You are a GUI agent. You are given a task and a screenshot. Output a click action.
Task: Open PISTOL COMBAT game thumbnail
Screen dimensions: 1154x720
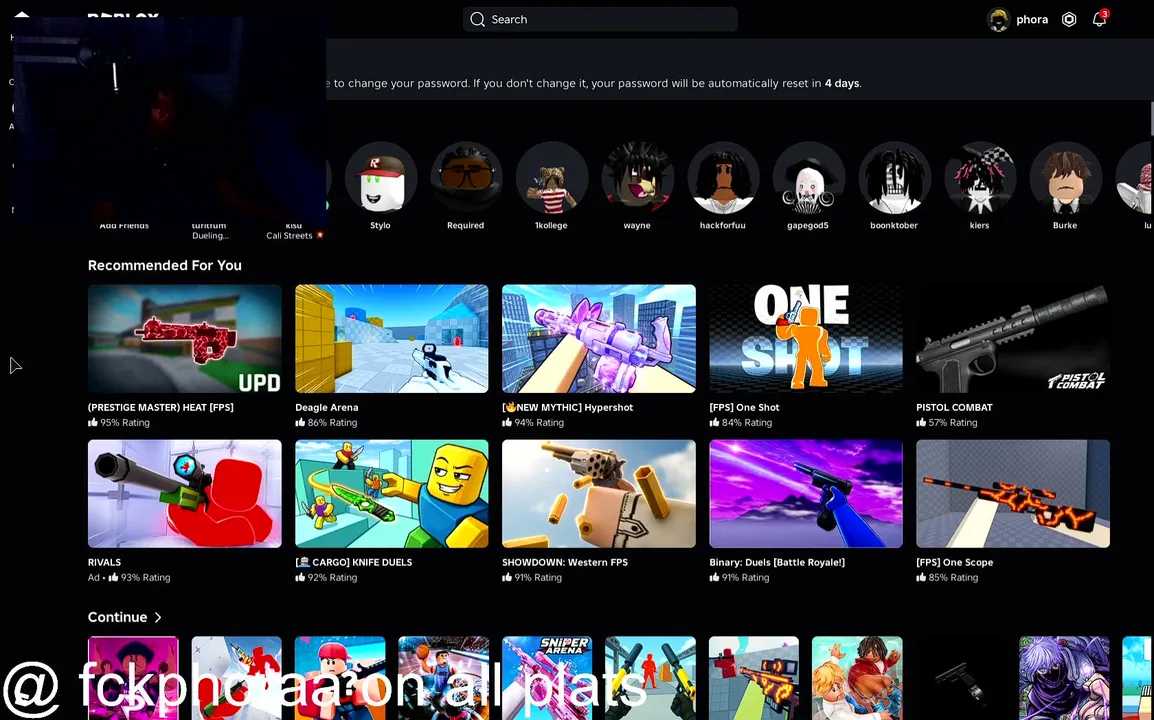(1013, 339)
